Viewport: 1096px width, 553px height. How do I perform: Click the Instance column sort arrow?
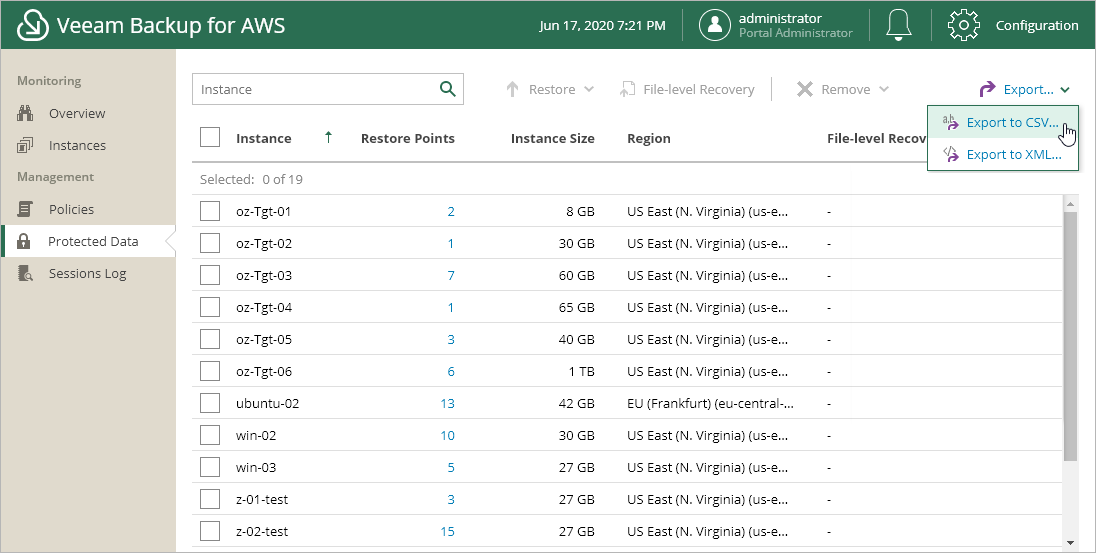pos(328,138)
